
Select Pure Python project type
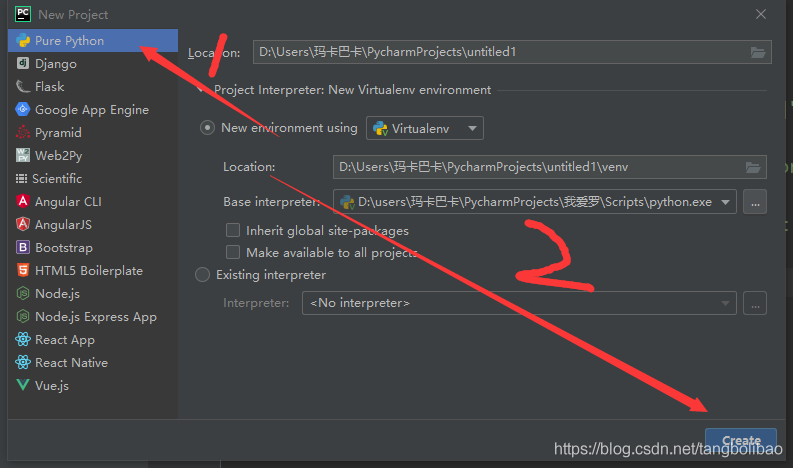pos(93,40)
